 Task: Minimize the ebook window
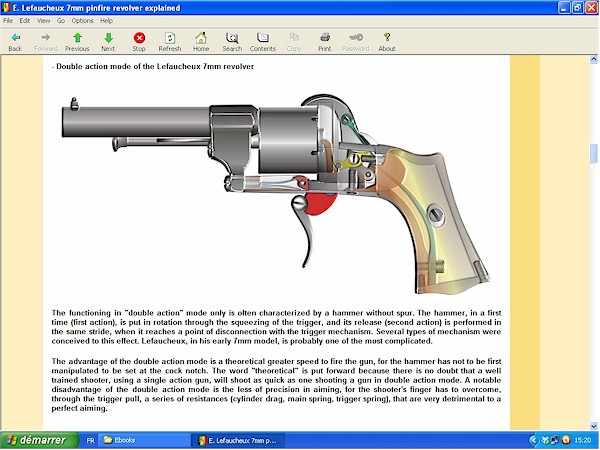[564, 8]
